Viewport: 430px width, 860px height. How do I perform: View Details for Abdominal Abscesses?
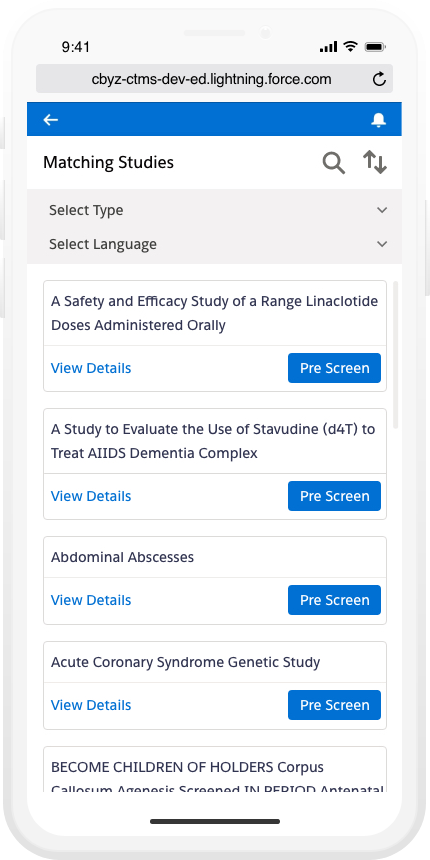(x=91, y=600)
